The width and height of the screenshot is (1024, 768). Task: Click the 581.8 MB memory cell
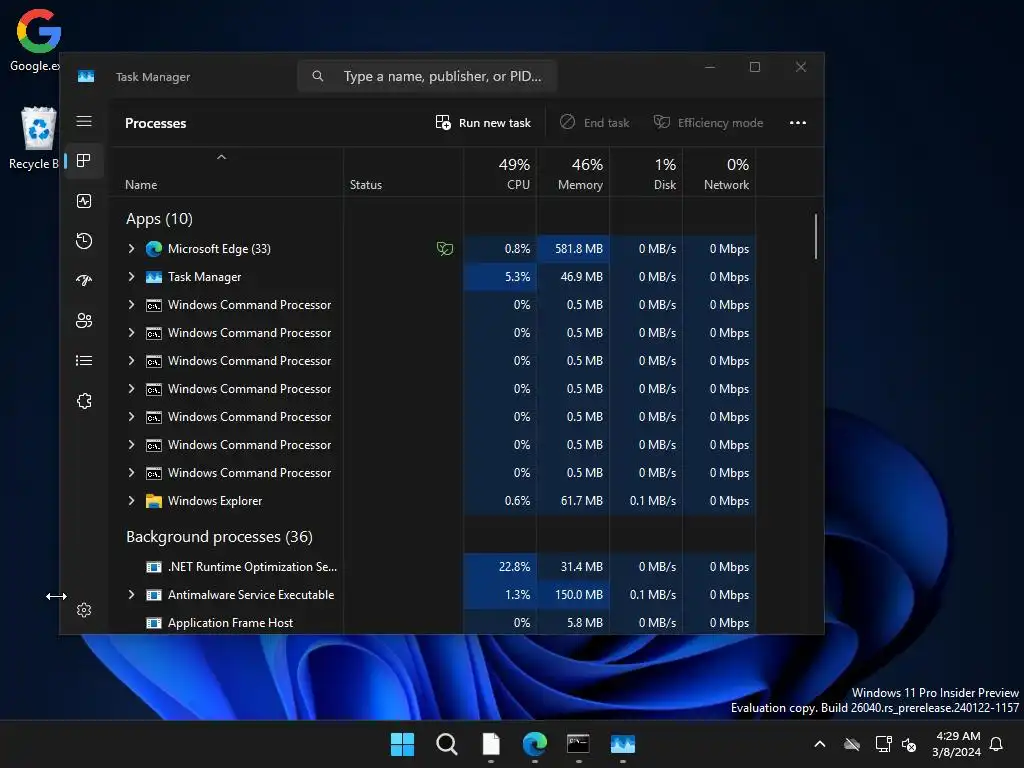point(573,249)
